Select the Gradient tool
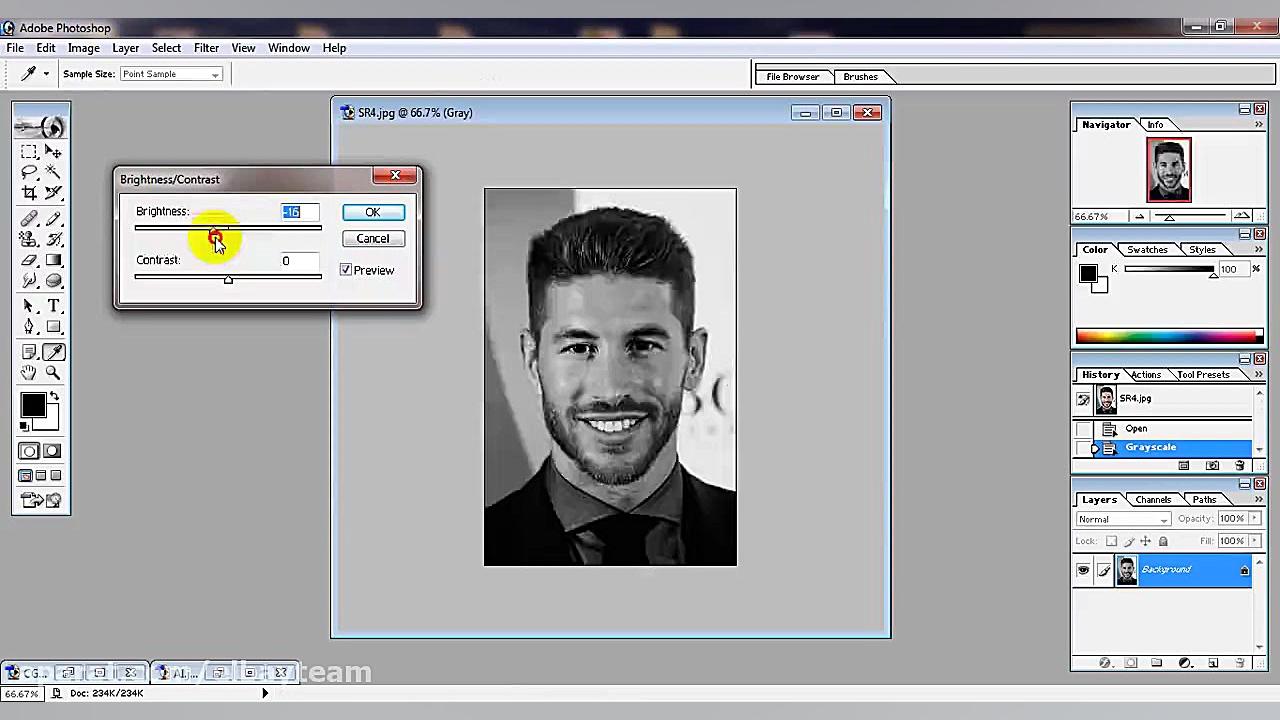The height and width of the screenshot is (720, 1280). tap(53, 260)
